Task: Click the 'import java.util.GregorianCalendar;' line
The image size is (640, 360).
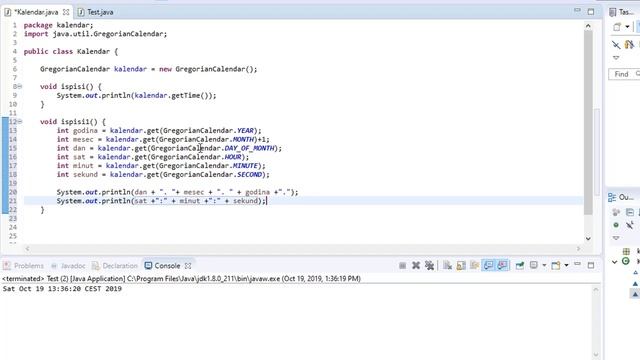Action: pos(96,34)
